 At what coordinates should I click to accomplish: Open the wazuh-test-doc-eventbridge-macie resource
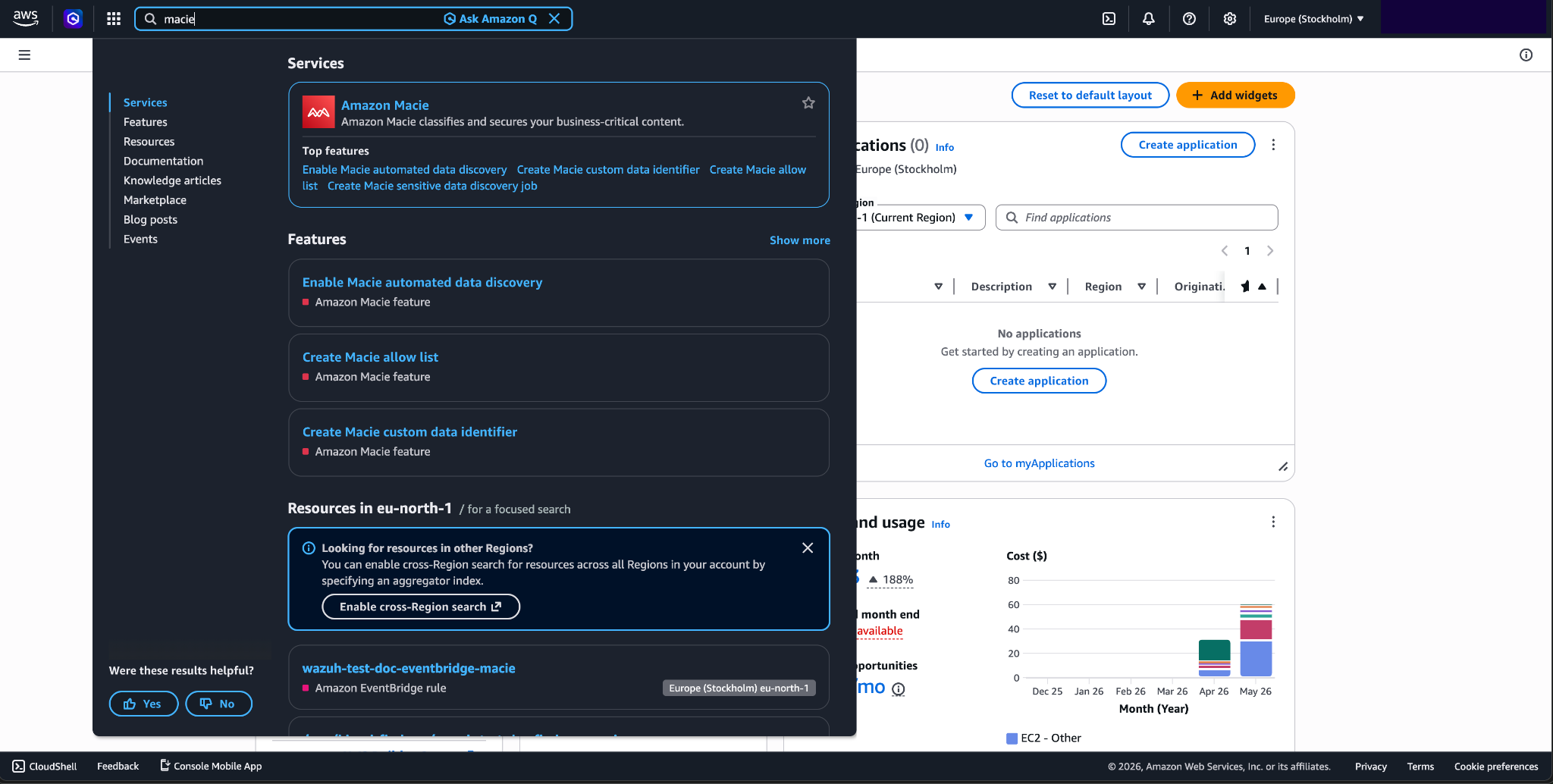[x=409, y=669]
